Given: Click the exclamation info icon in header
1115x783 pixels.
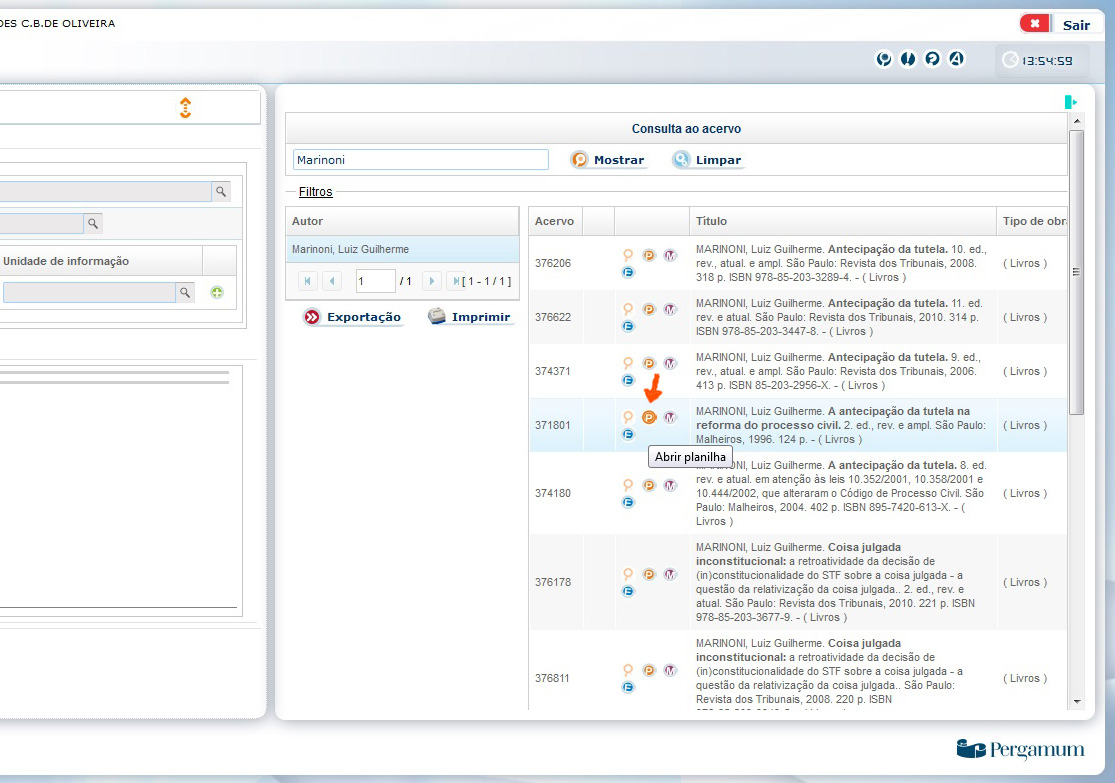Looking at the screenshot, I should 908,59.
